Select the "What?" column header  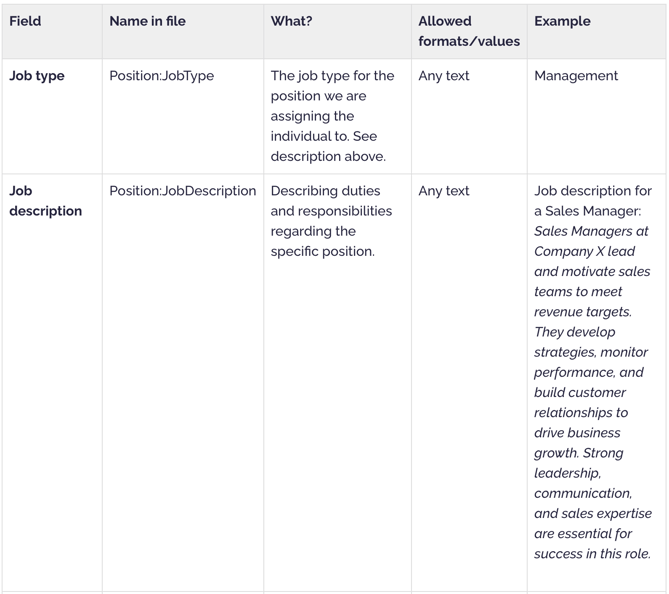point(291,21)
